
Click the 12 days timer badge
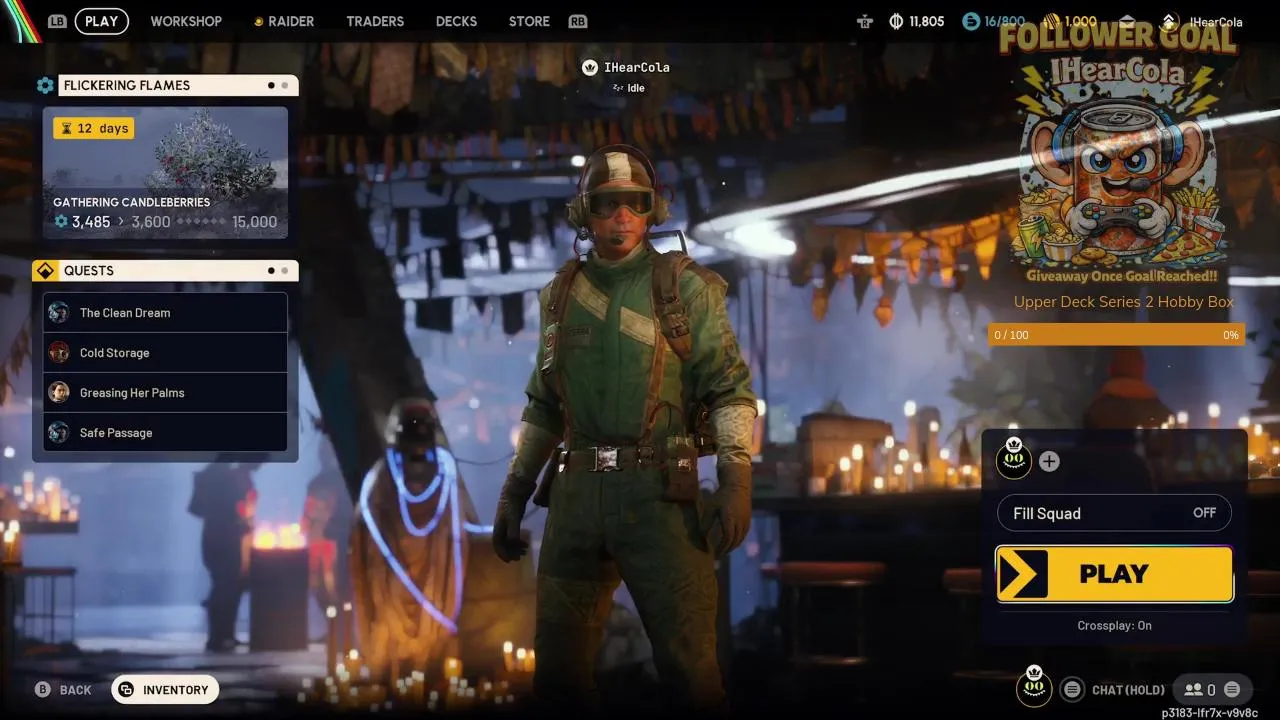(x=93, y=128)
